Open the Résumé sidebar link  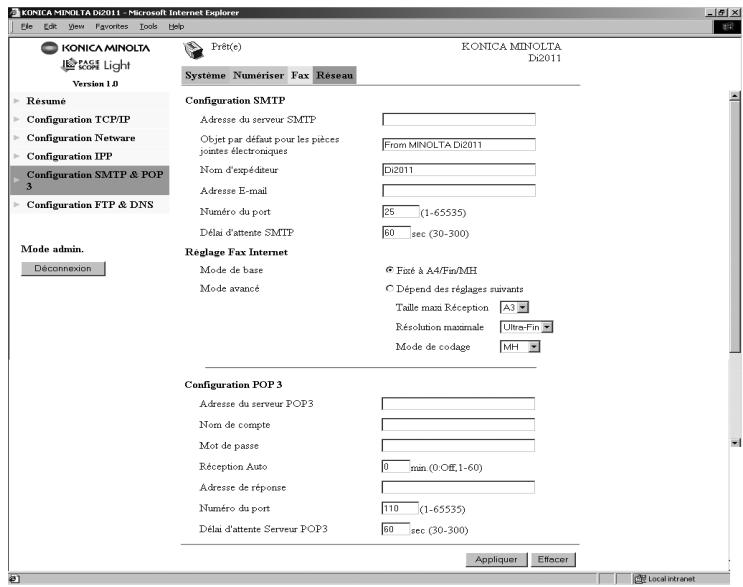pyautogui.click(x=46, y=101)
